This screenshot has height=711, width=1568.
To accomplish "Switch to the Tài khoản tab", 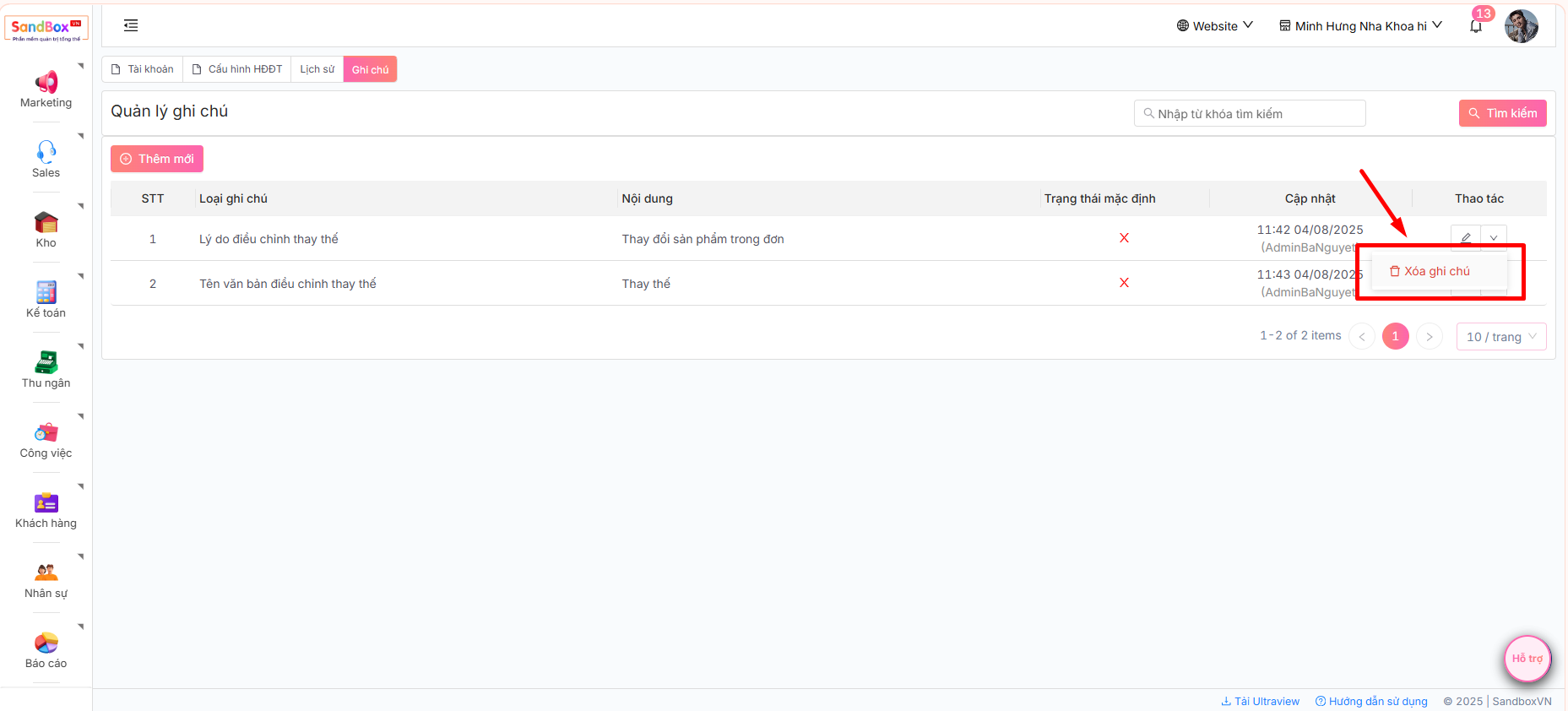I will (143, 69).
